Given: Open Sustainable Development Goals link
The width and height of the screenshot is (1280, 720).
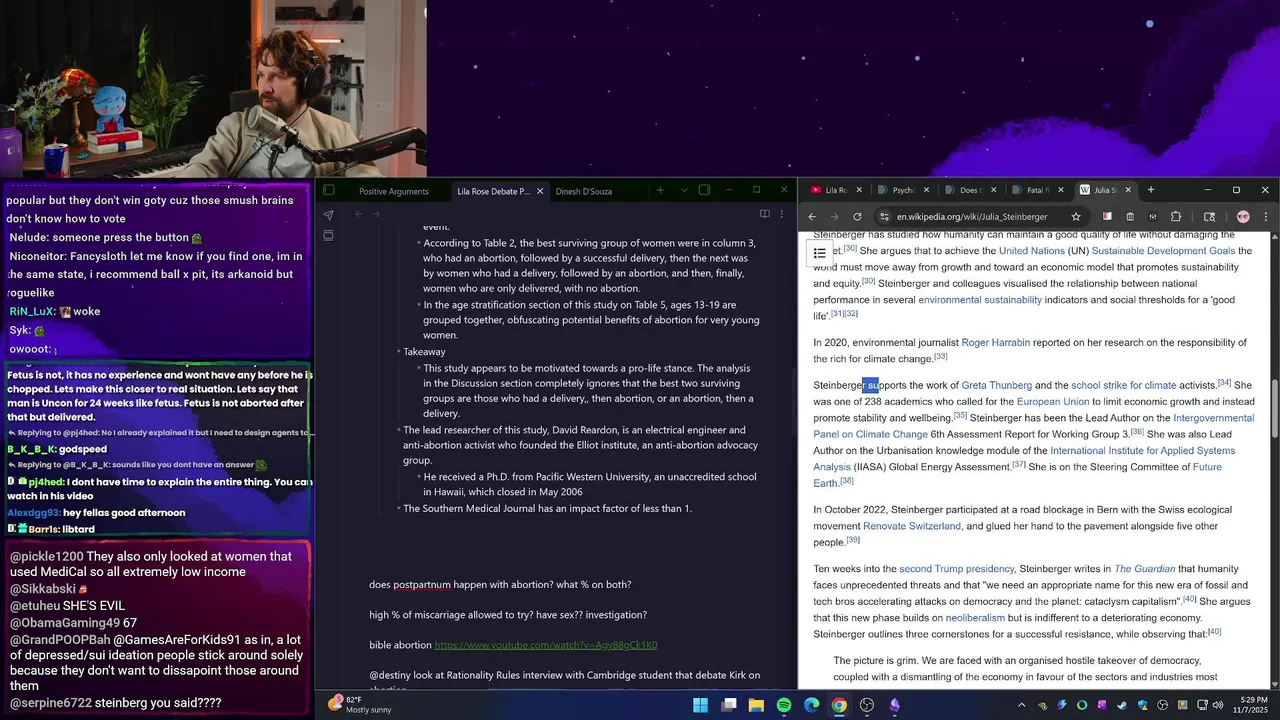Looking at the screenshot, I should click(x=1163, y=251).
